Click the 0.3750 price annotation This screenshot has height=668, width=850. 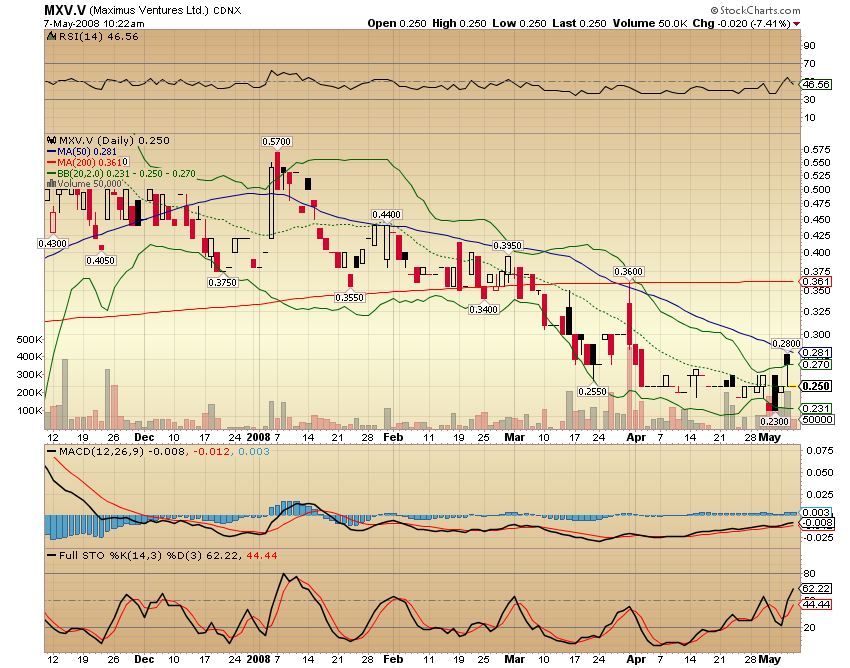[223, 282]
